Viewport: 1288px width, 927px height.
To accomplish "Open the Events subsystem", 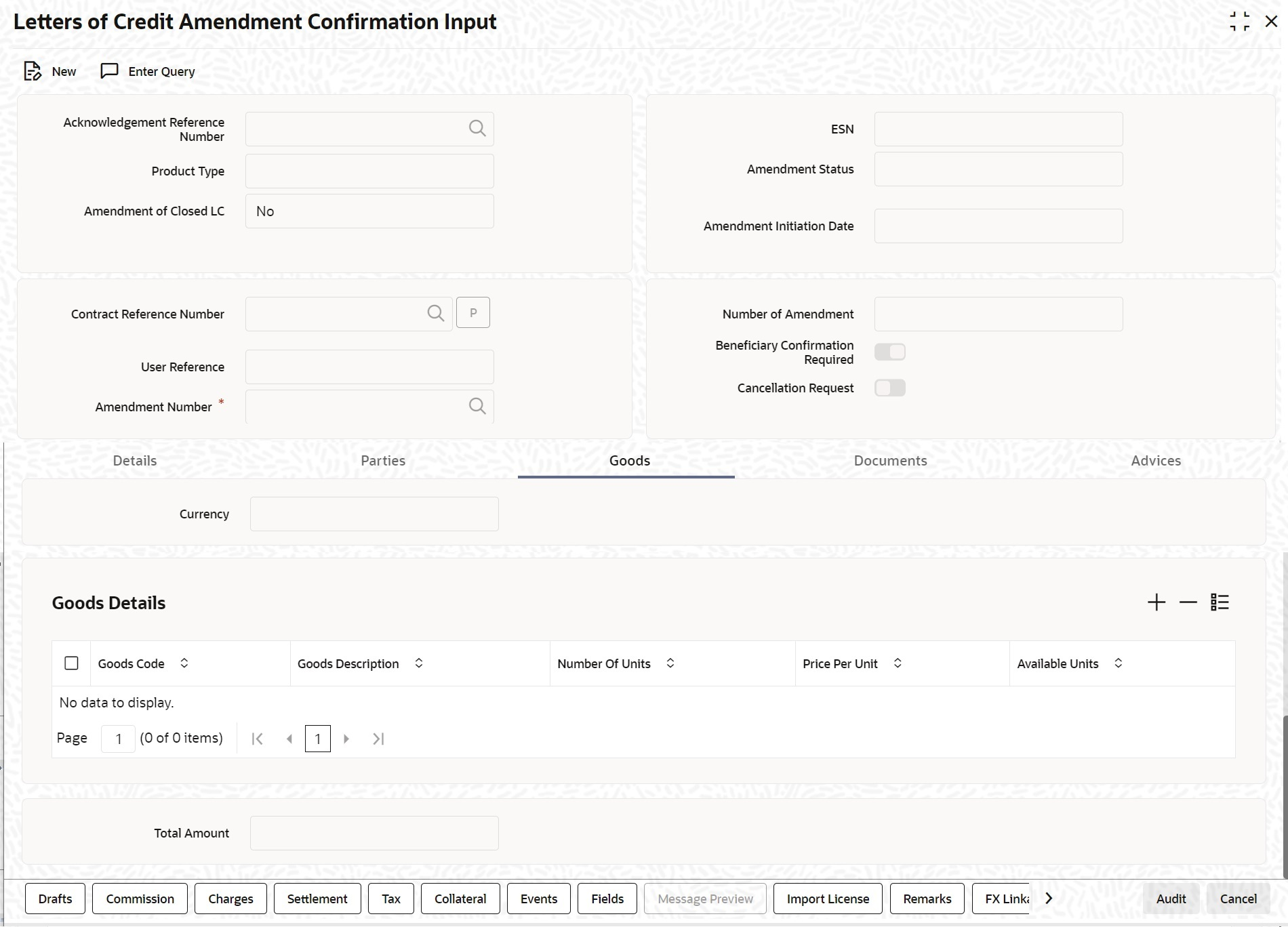I will [539, 899].
